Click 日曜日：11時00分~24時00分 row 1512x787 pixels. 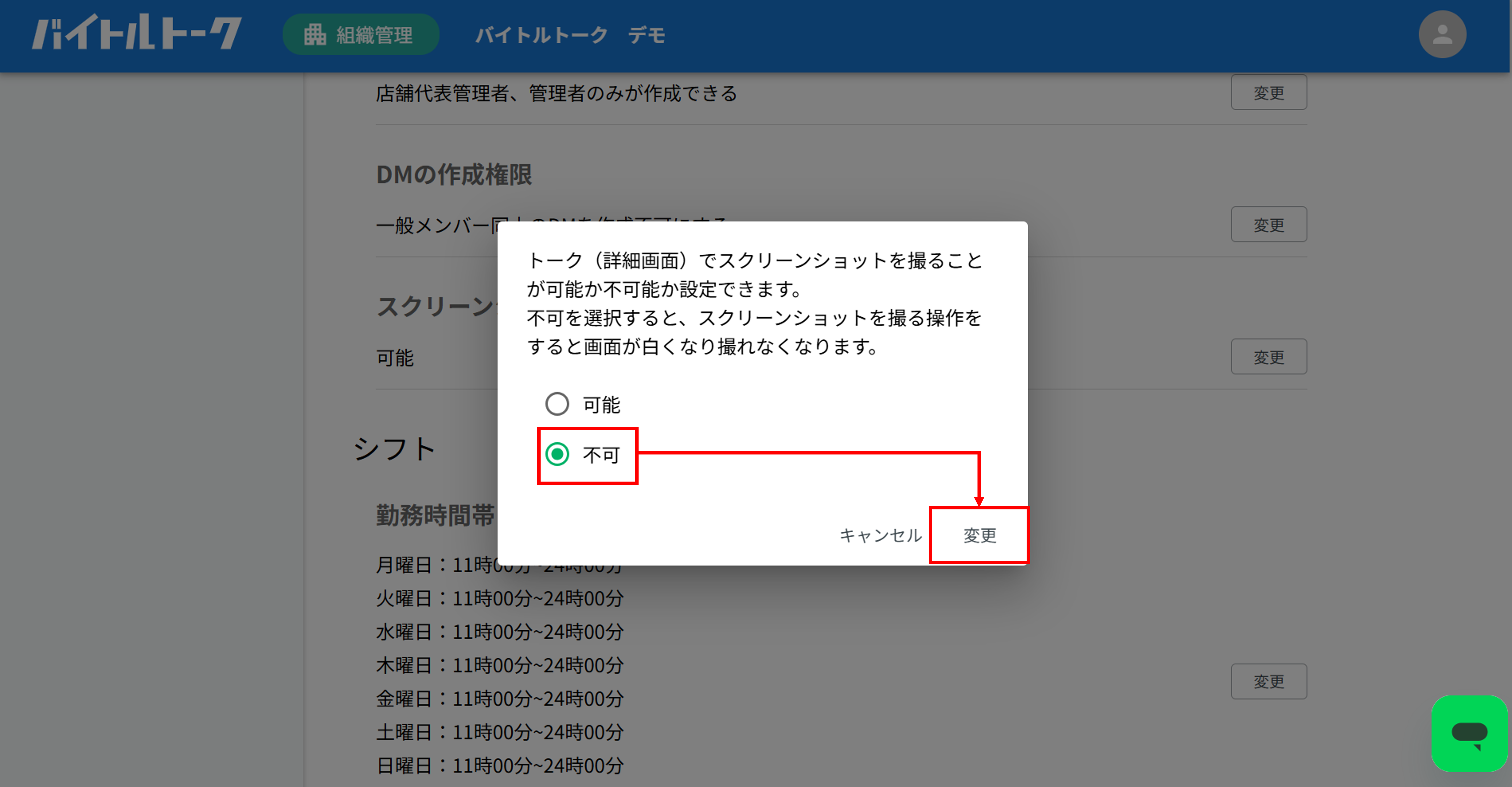pos(500,766)
